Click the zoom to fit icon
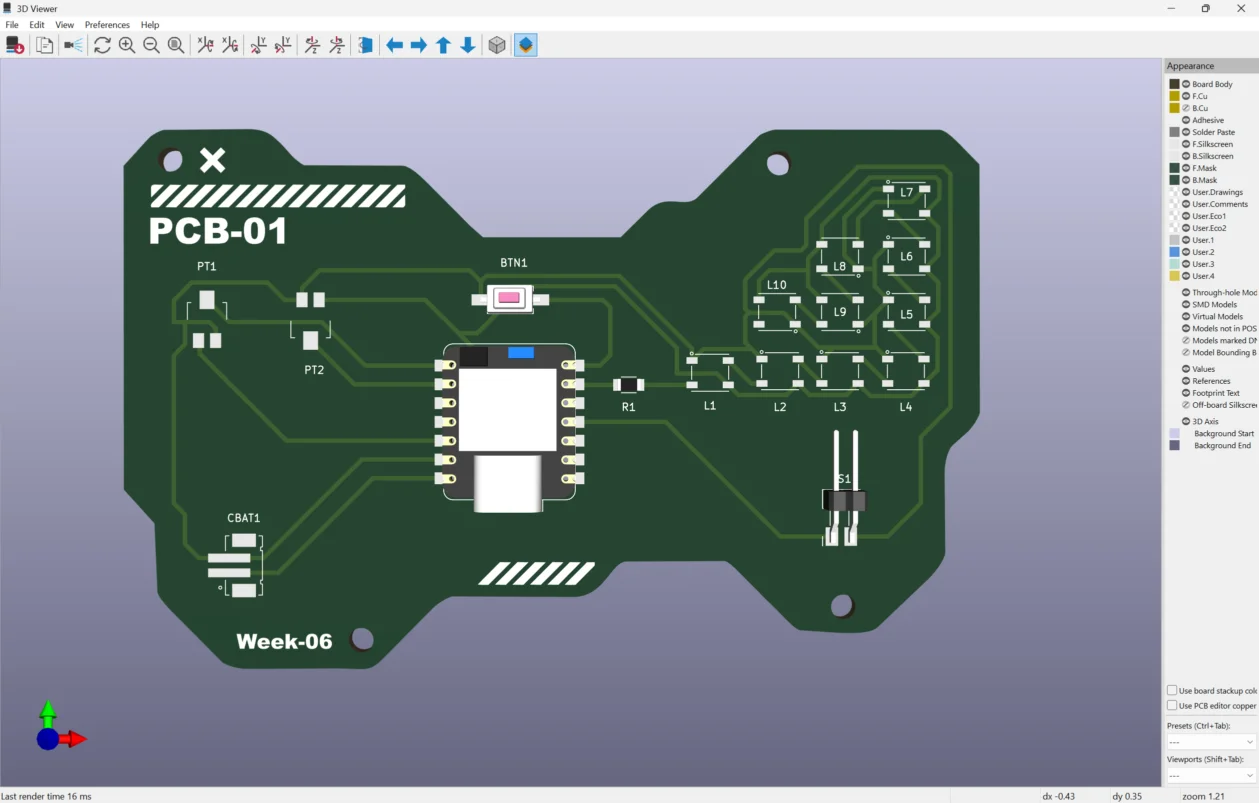 tap(176, 45)
